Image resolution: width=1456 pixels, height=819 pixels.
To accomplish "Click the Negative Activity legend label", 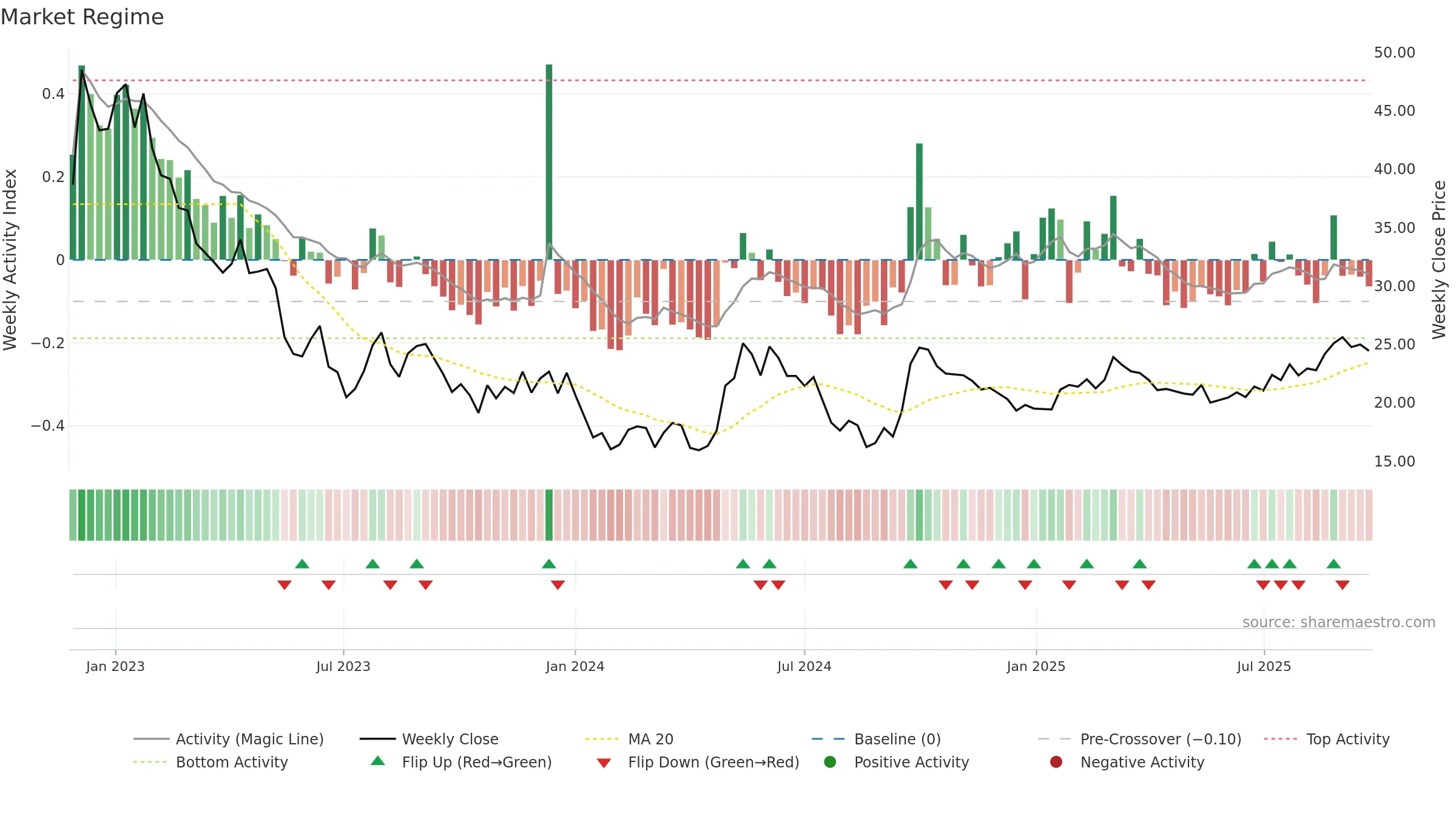I will coord(1142,762).
